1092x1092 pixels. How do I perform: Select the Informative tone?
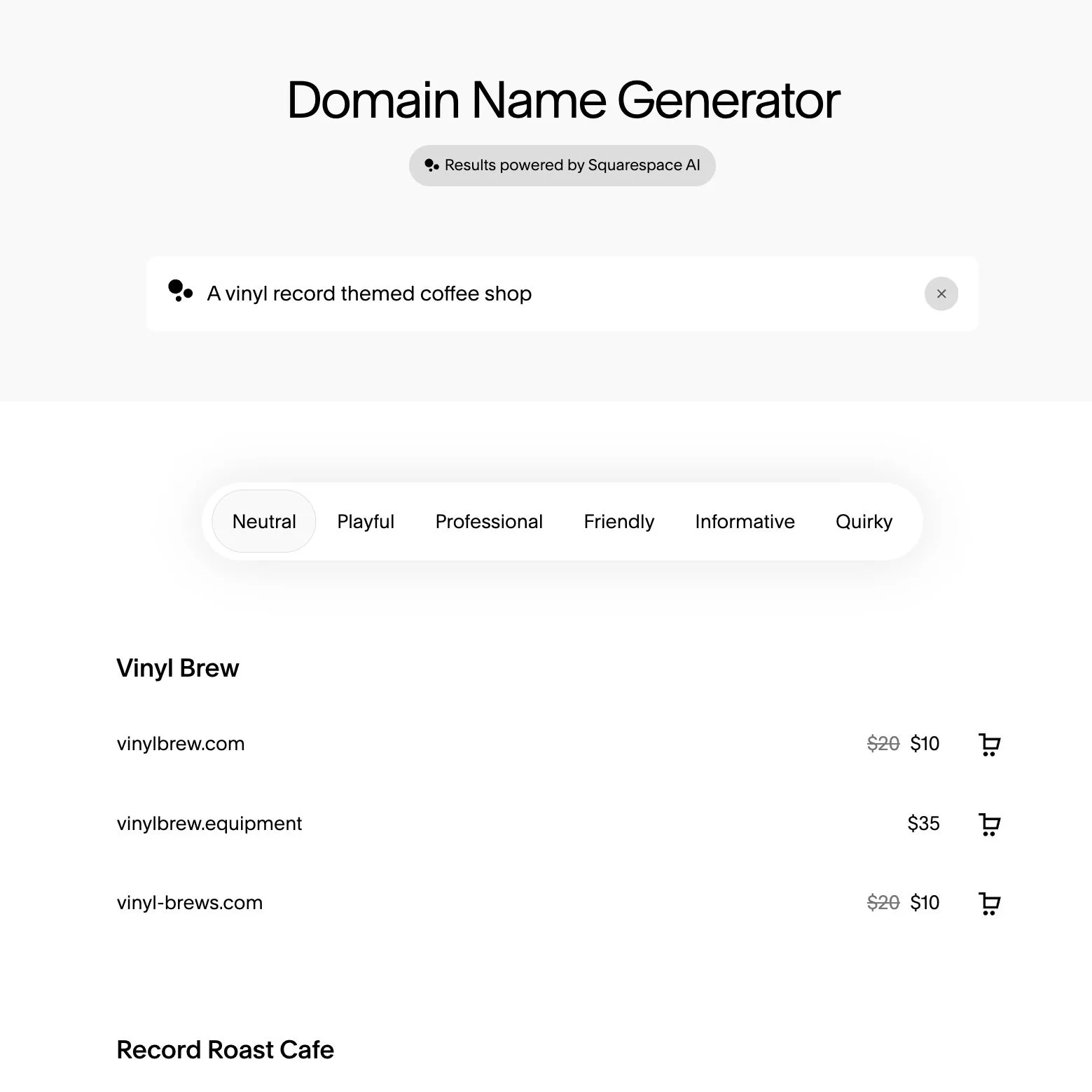click(745, 521)
